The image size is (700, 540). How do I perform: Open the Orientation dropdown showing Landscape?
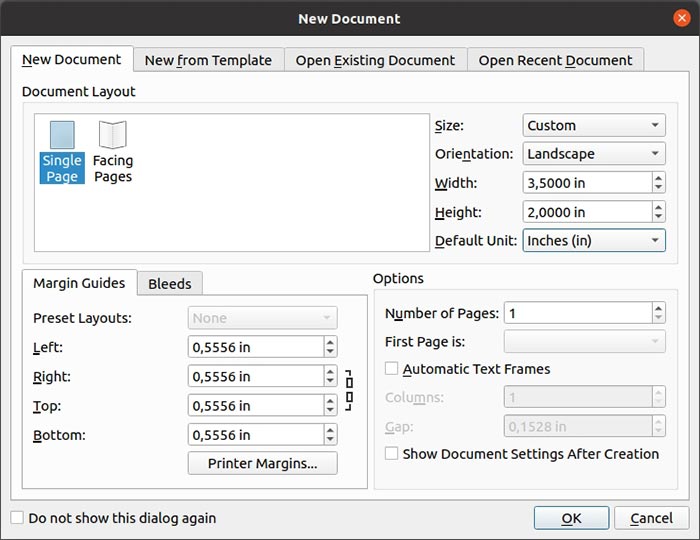point(594,154)
